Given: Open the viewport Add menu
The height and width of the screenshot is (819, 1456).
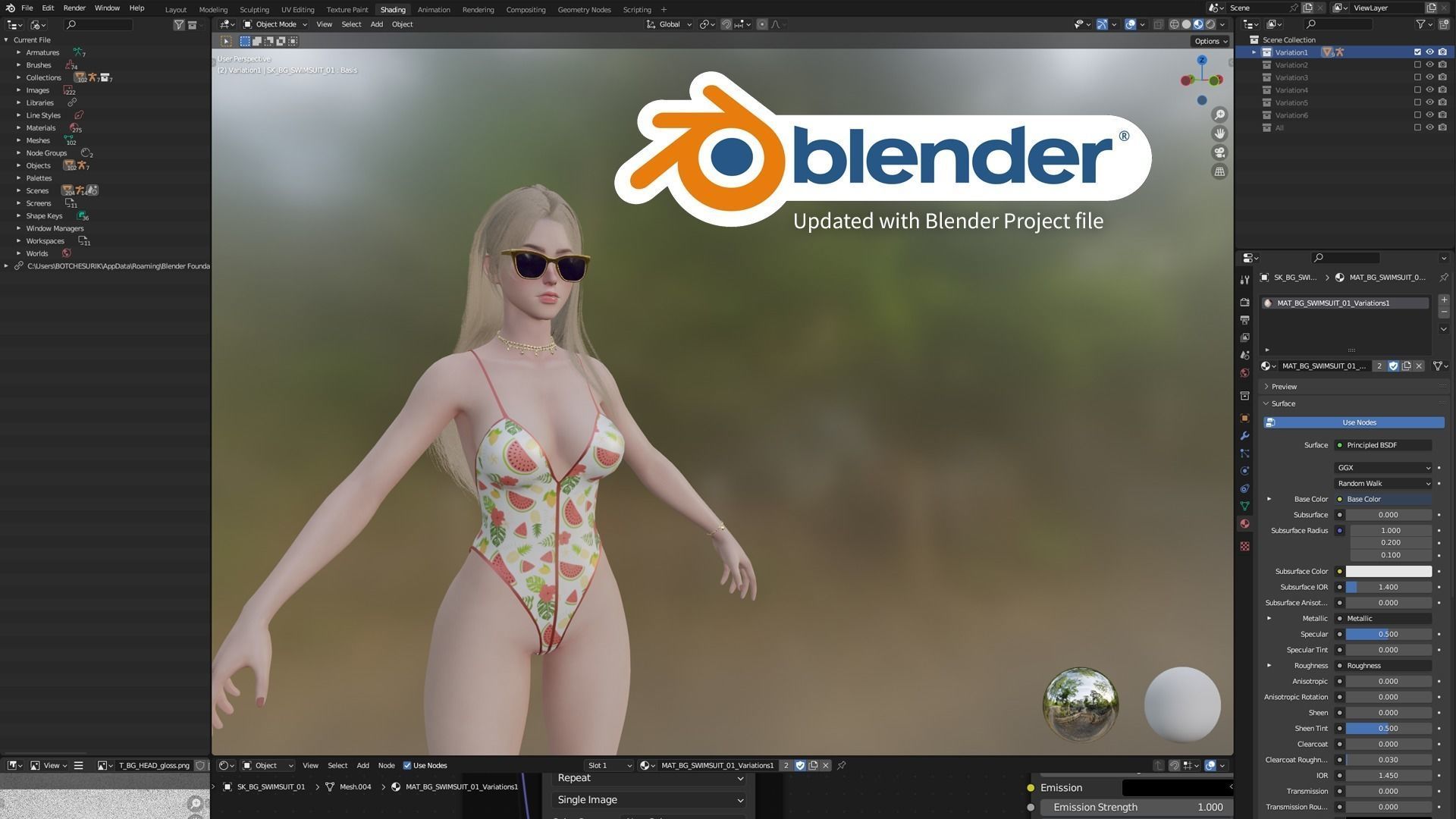Looking at the screenshot, I should (x=376, y=24).
